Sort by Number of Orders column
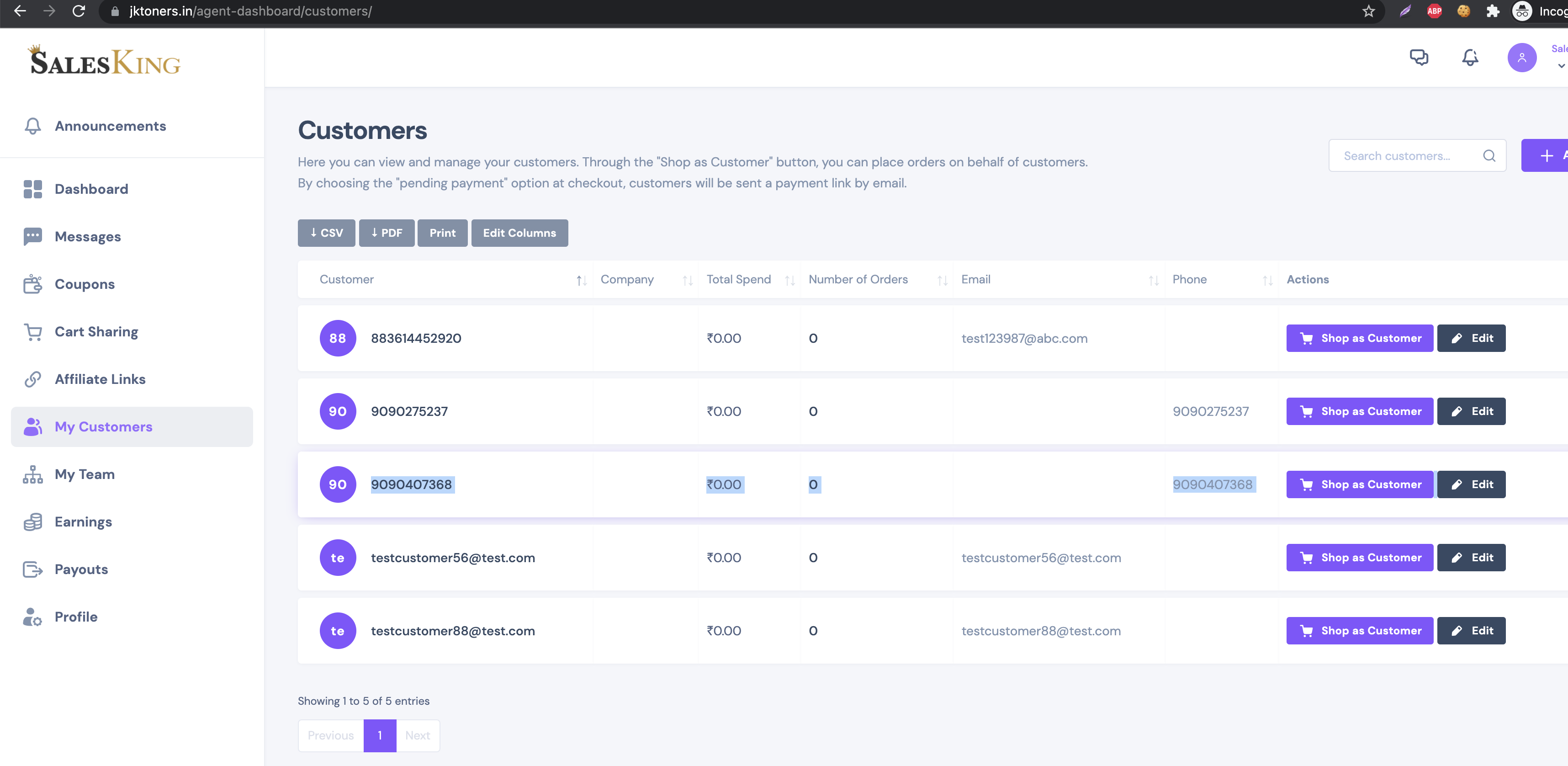This screenshot has height=766, width=1568. pyautogui.click(x=942, y=280)
